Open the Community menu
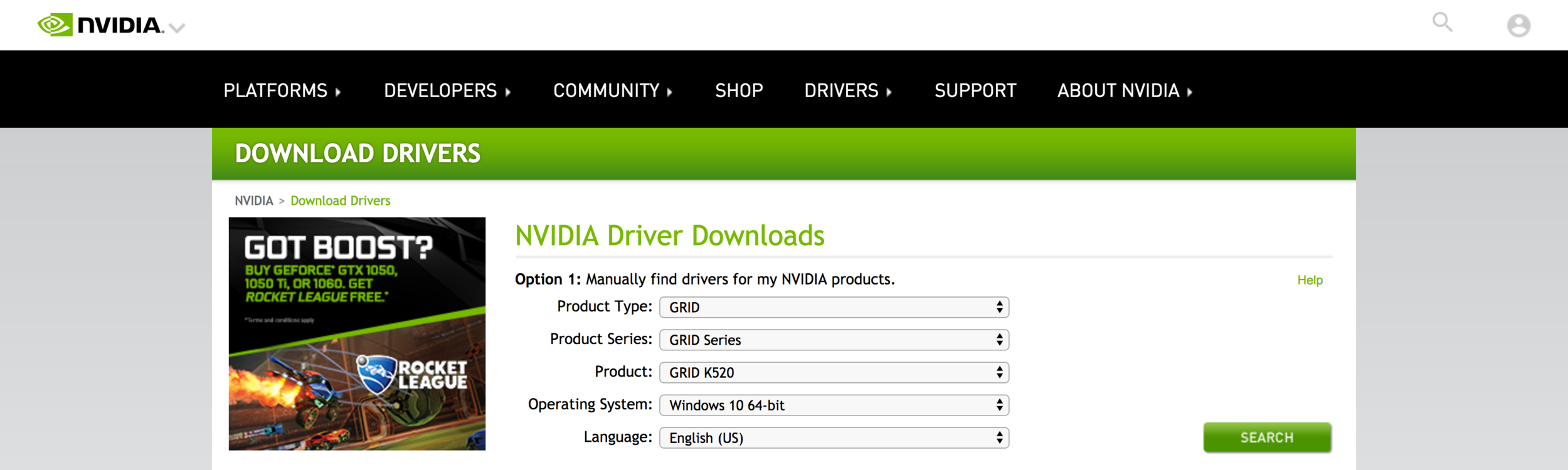This screenshot has height=470, width=1568. point(613,91)
